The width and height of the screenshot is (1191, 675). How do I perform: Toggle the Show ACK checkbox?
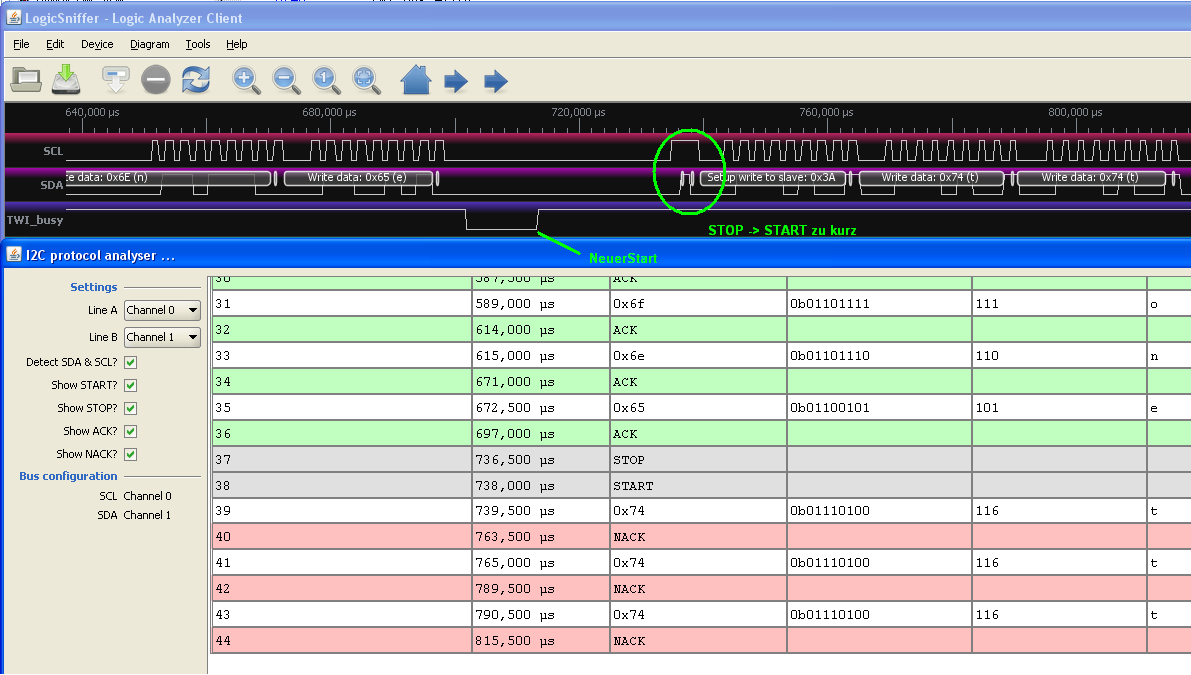[131, 431]
